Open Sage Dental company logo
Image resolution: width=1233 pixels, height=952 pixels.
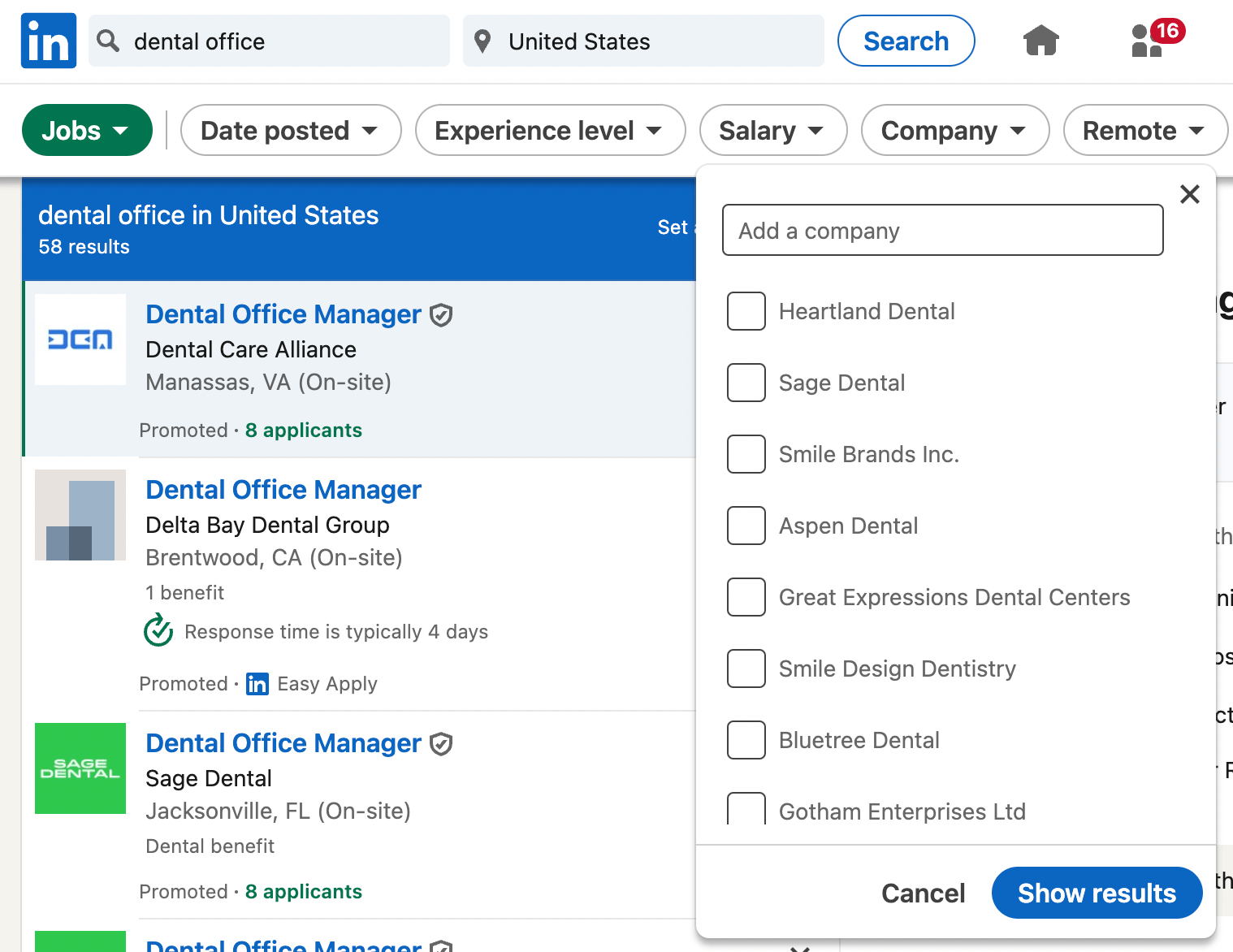coord(80,768)
